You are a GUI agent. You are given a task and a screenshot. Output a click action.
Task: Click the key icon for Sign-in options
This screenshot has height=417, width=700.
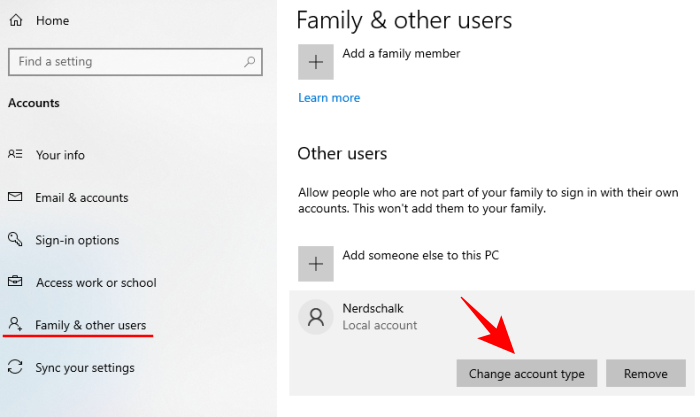click(15, 240)
